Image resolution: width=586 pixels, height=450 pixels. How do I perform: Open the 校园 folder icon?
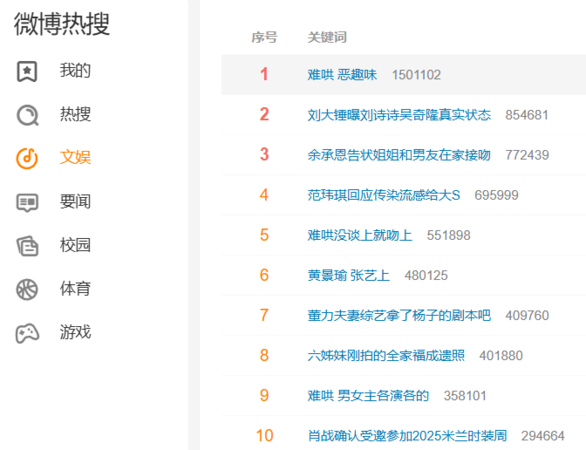(27, 246)
